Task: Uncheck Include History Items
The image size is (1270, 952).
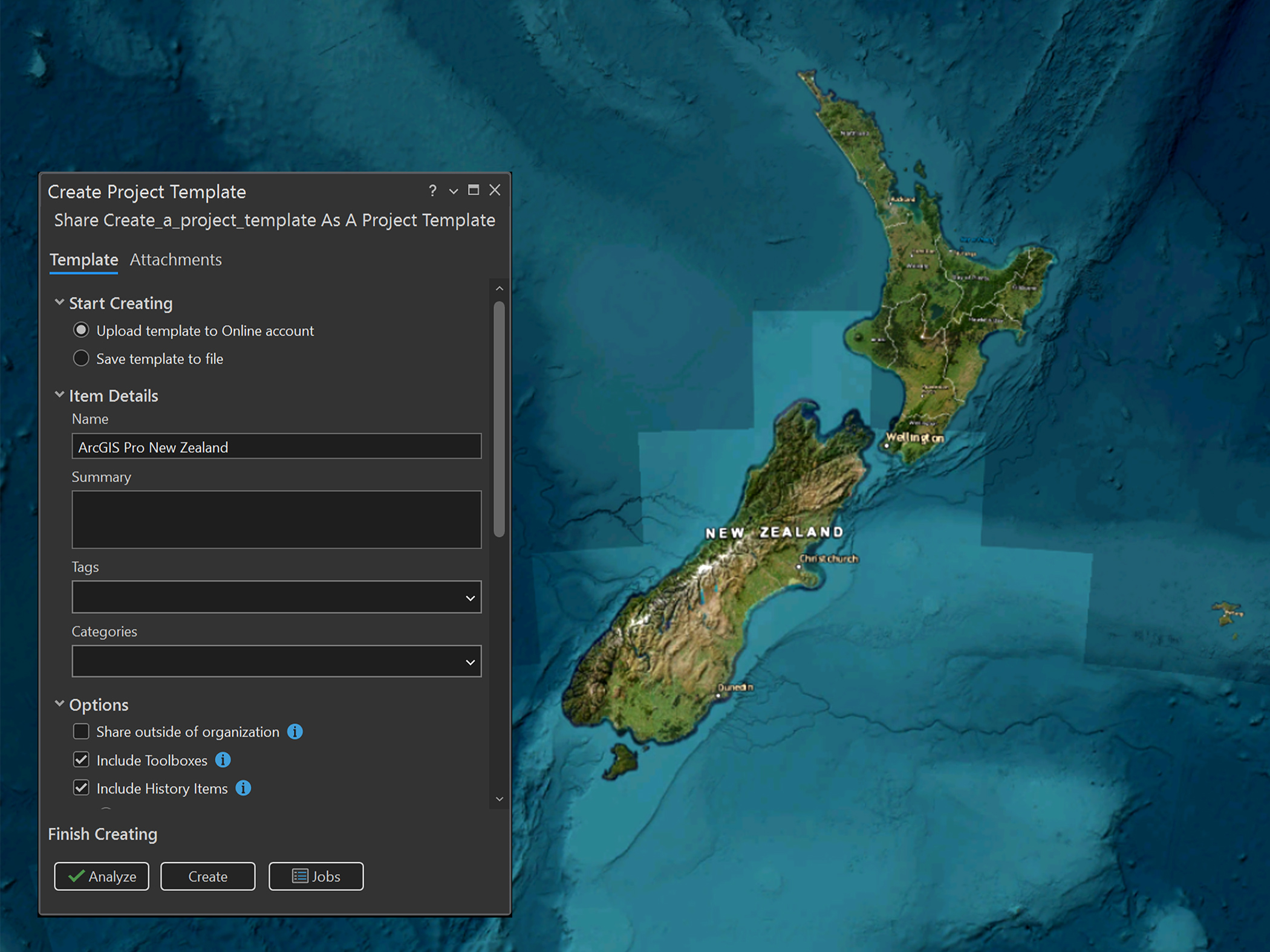Action: (x=81, y=788)
